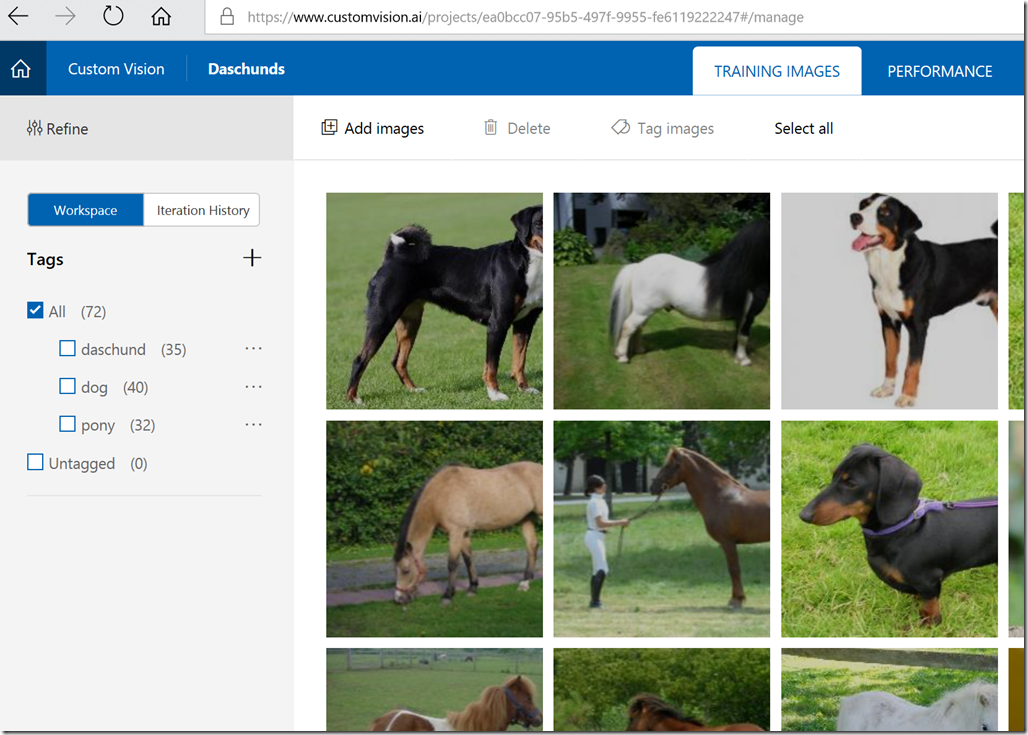The height and width of the screenshot is (735, 1028).
Task: Click the daschund (35) tag label
Action: pos(134,349)
